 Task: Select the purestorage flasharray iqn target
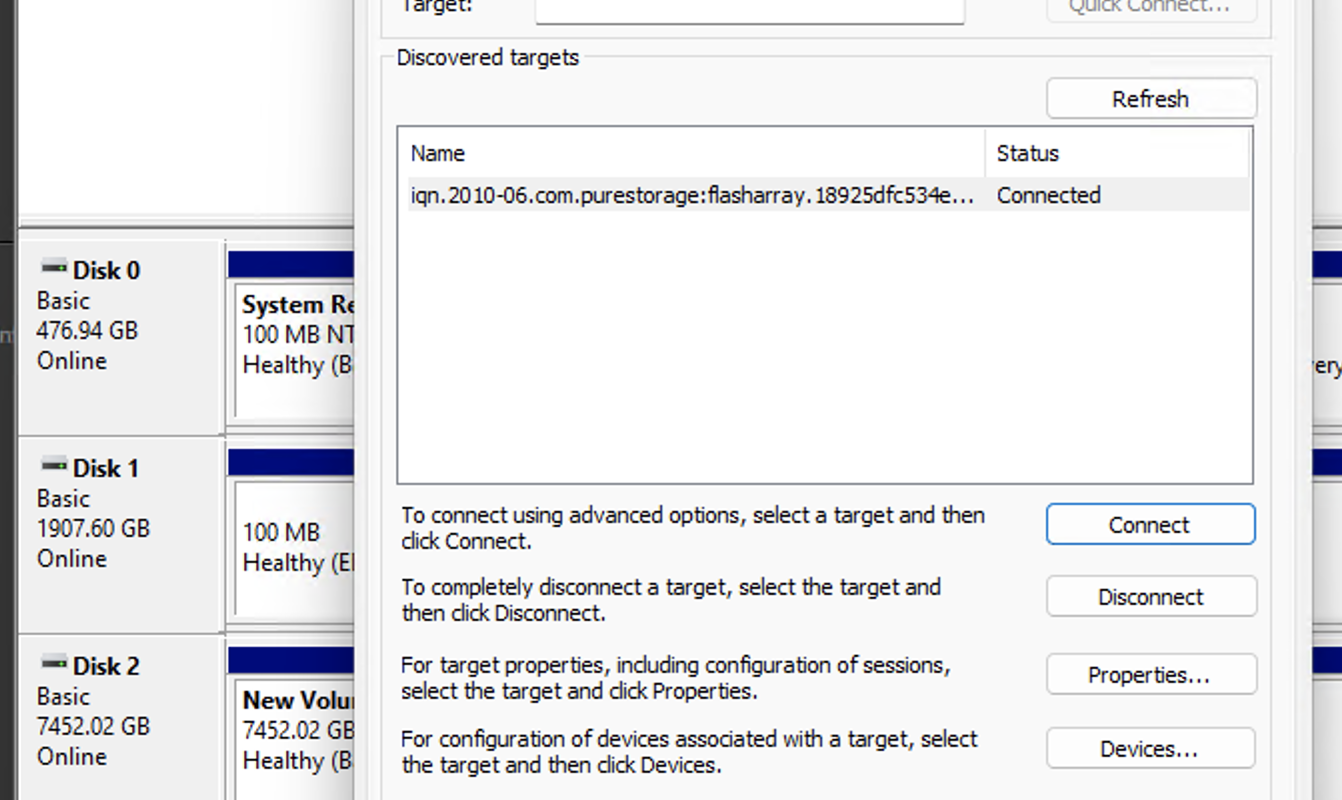(x=690, y=195)
